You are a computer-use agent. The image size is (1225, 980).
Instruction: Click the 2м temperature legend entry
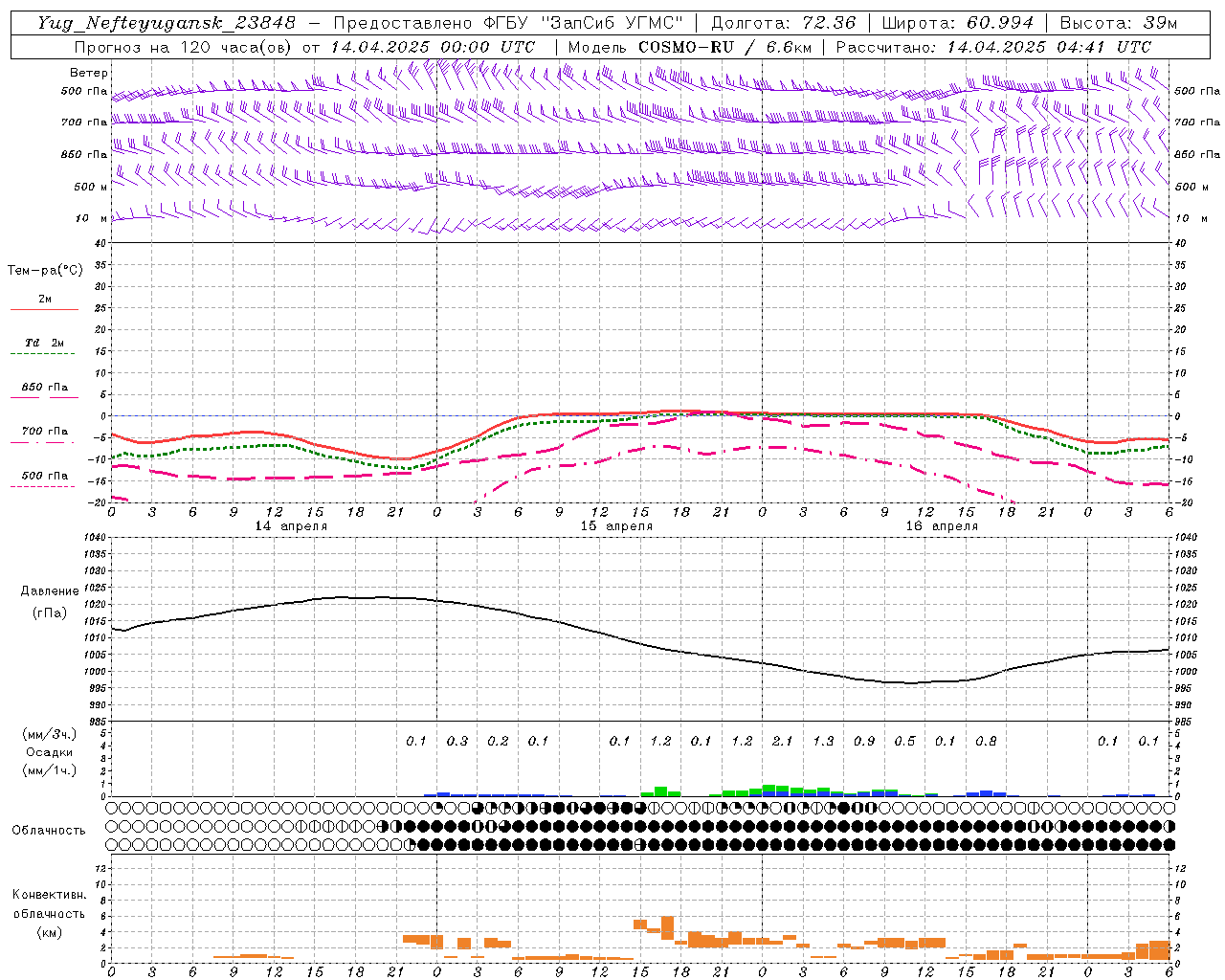tap(45, 300)
